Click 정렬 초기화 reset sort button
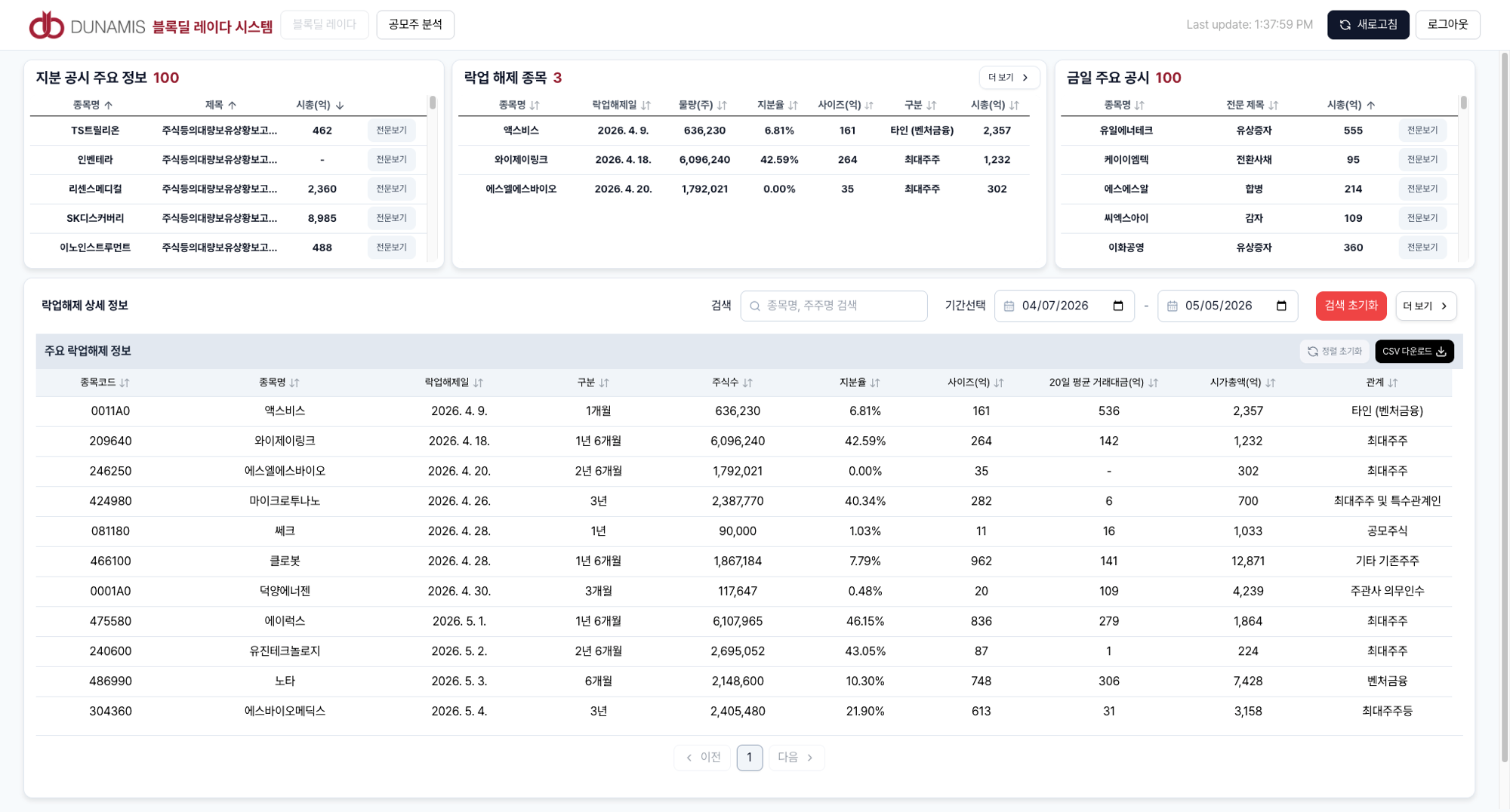1510x812 pixels. coord(1334,352)
